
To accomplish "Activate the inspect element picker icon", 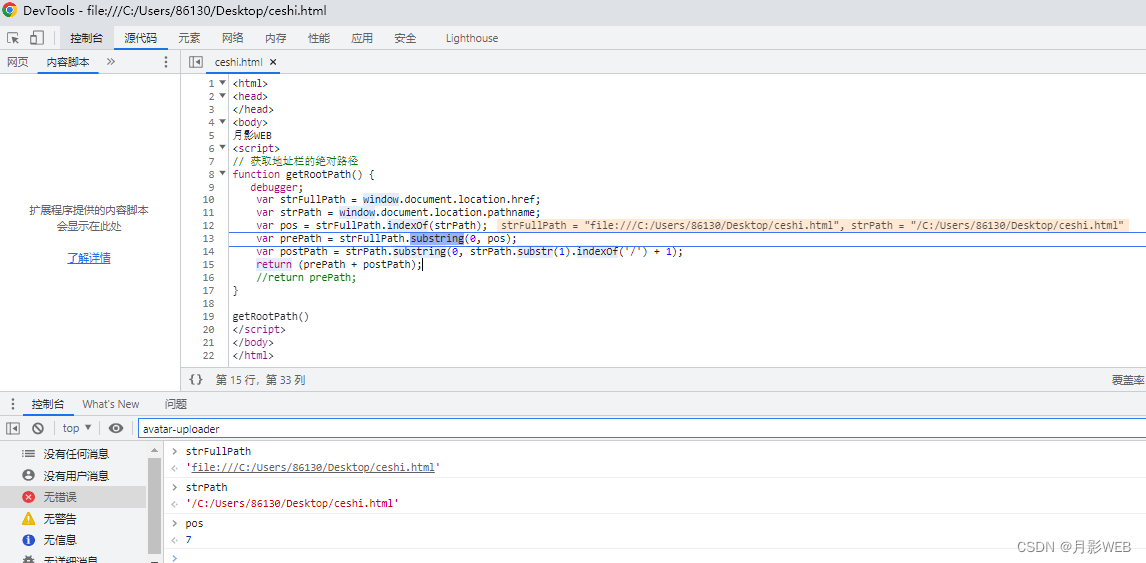I will (13, 38).
